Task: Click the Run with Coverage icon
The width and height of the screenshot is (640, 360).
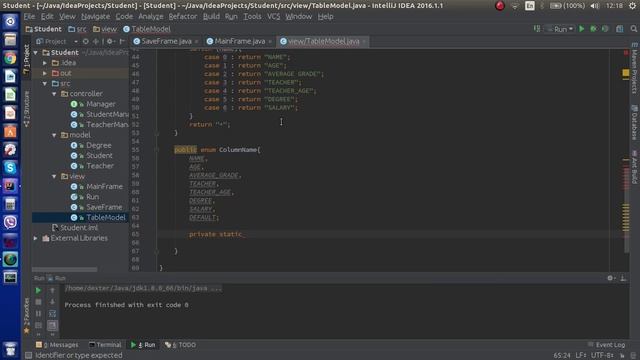Action: click(x=605, y=29)
